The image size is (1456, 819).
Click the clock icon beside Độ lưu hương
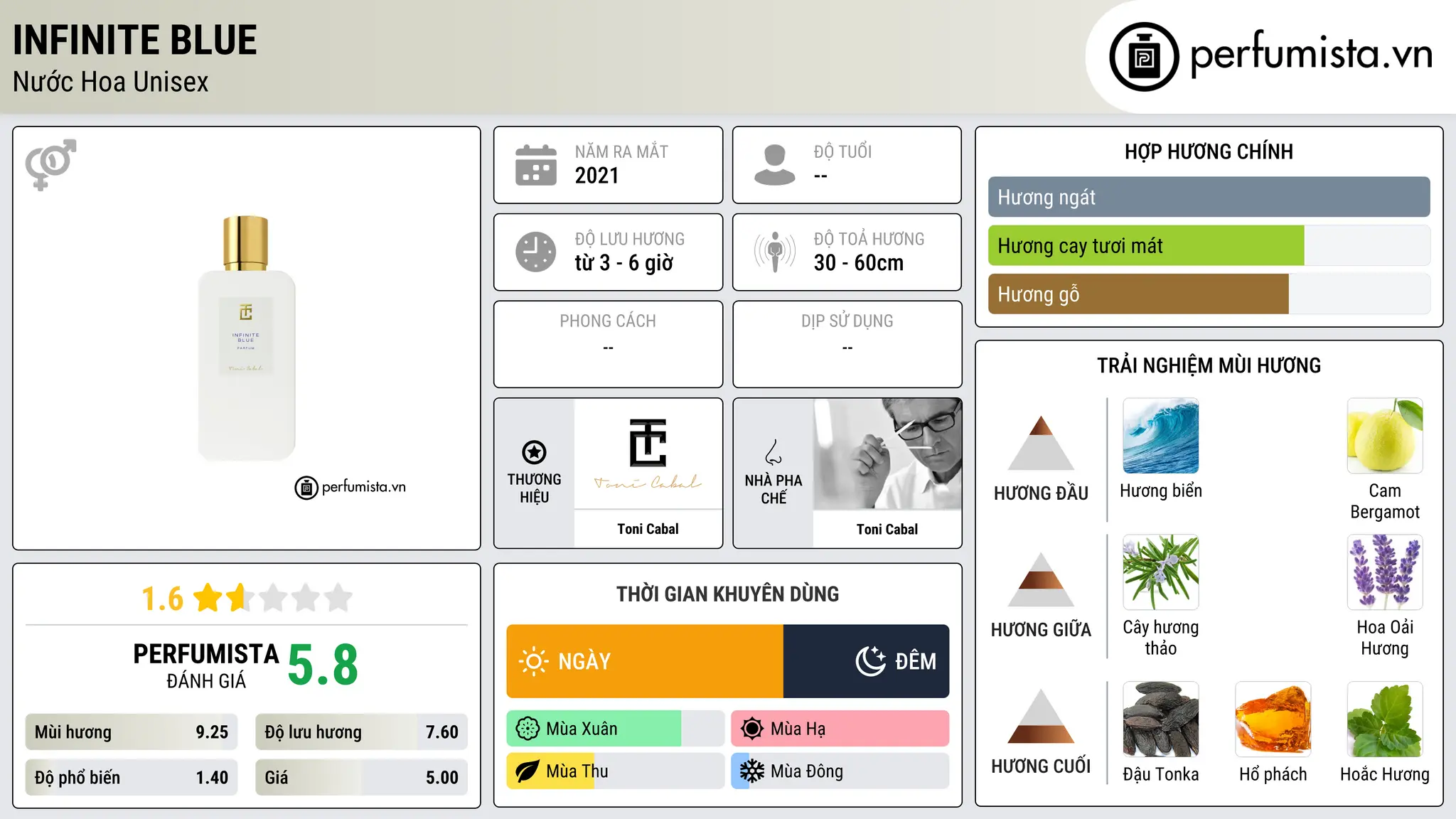(536, 252)
